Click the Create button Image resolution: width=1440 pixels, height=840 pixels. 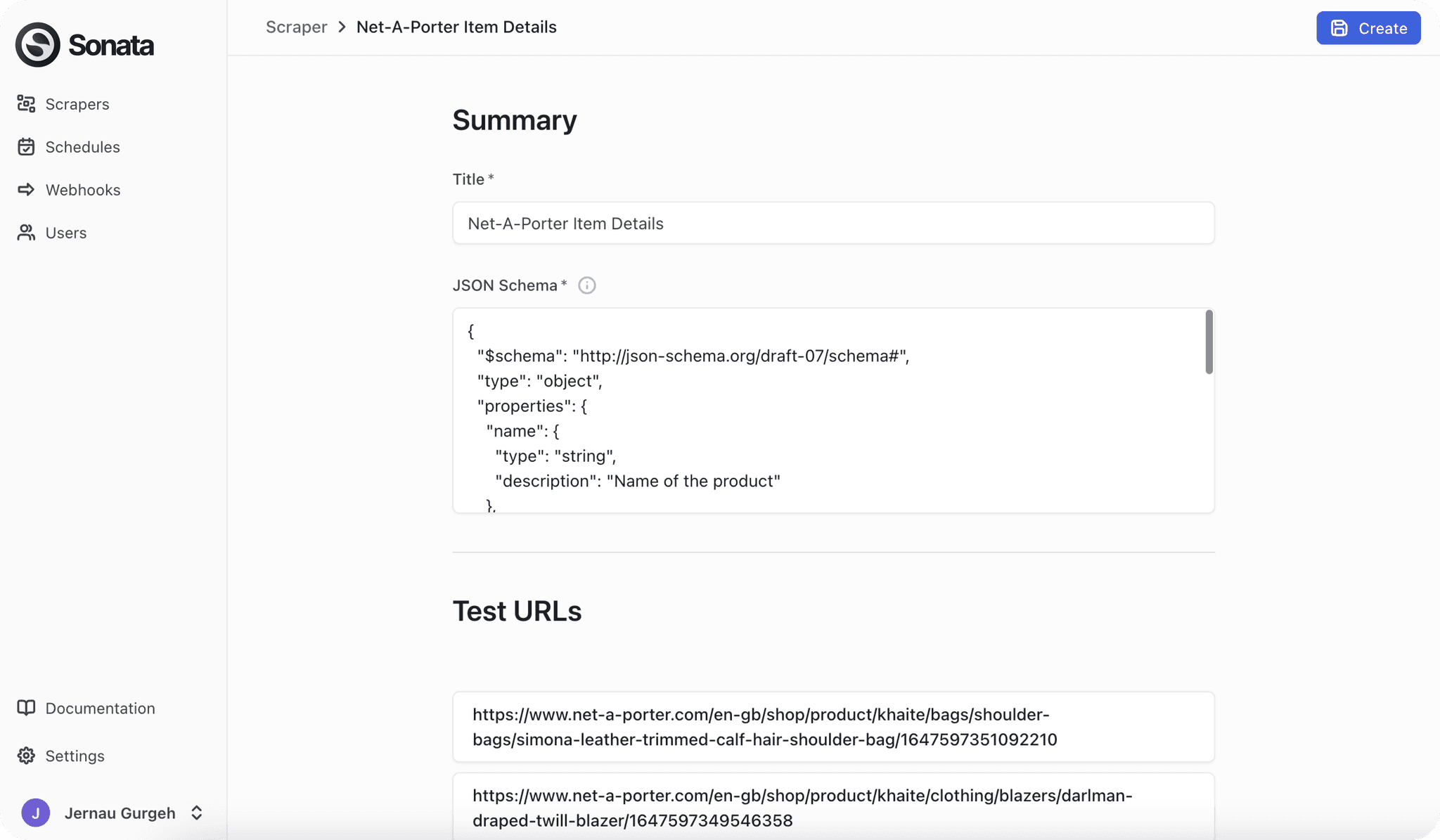[1368, 28]
